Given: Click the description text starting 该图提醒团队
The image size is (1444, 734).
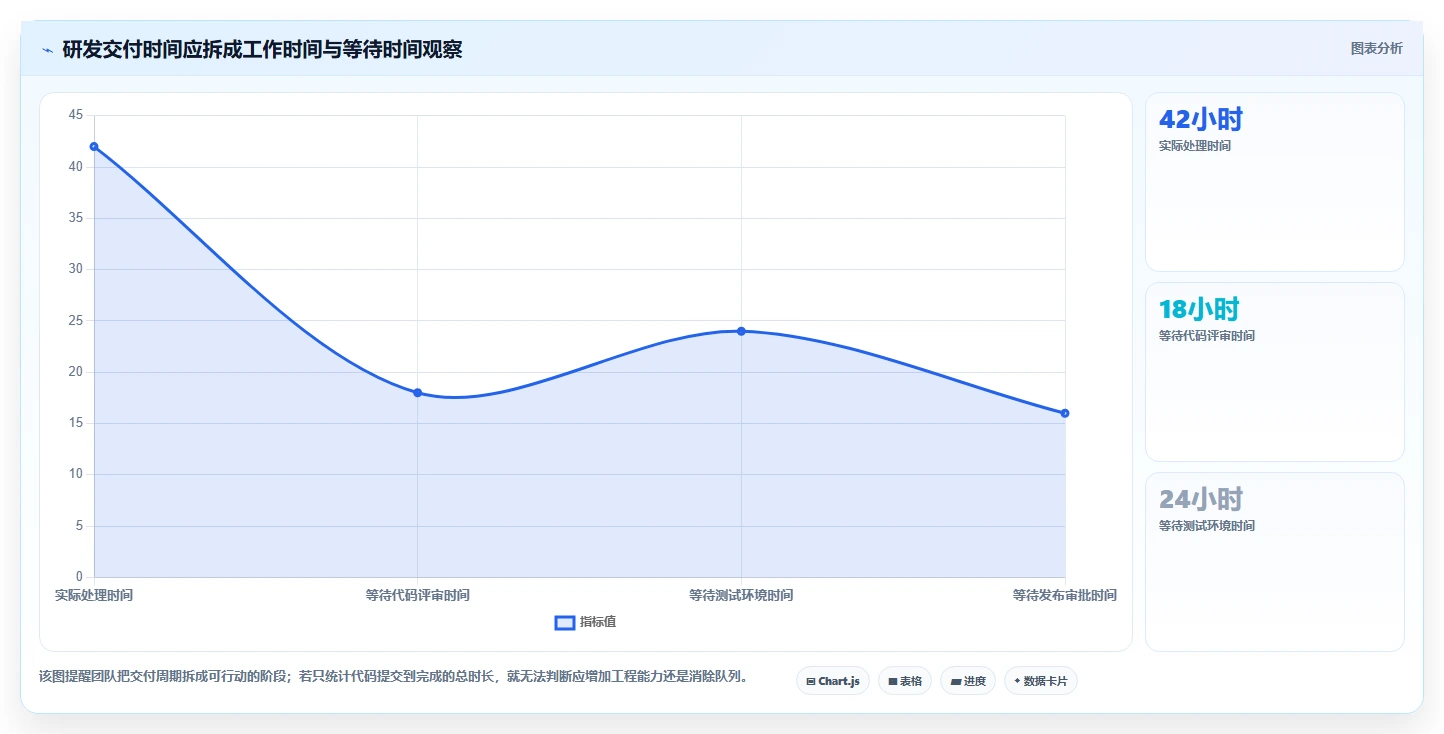Looking at the screenshot, I should click(393, 677).
